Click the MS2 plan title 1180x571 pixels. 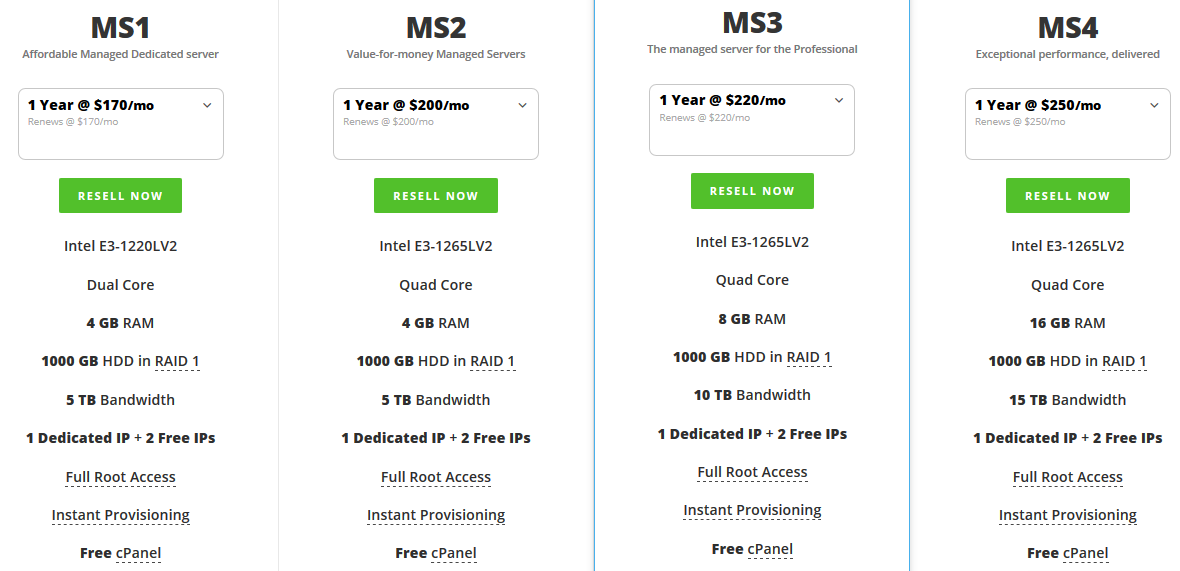[436, 27]
